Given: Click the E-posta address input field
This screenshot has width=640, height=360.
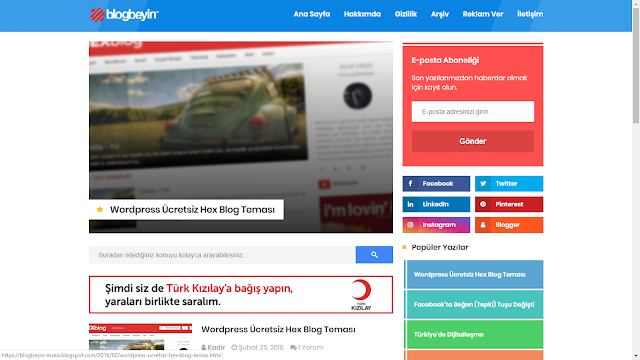Looking at the screenshot, I should (473, 111).
